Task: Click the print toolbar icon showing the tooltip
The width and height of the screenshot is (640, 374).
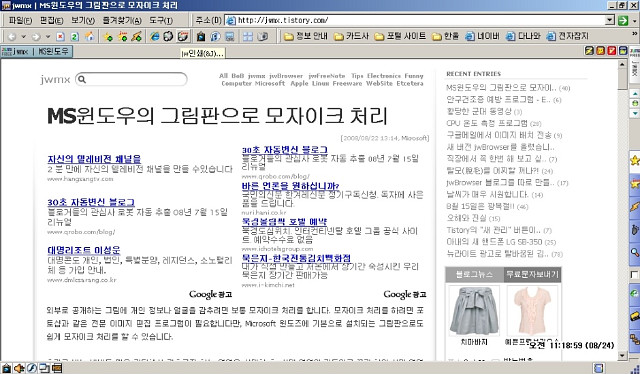Action: (183, 36)
